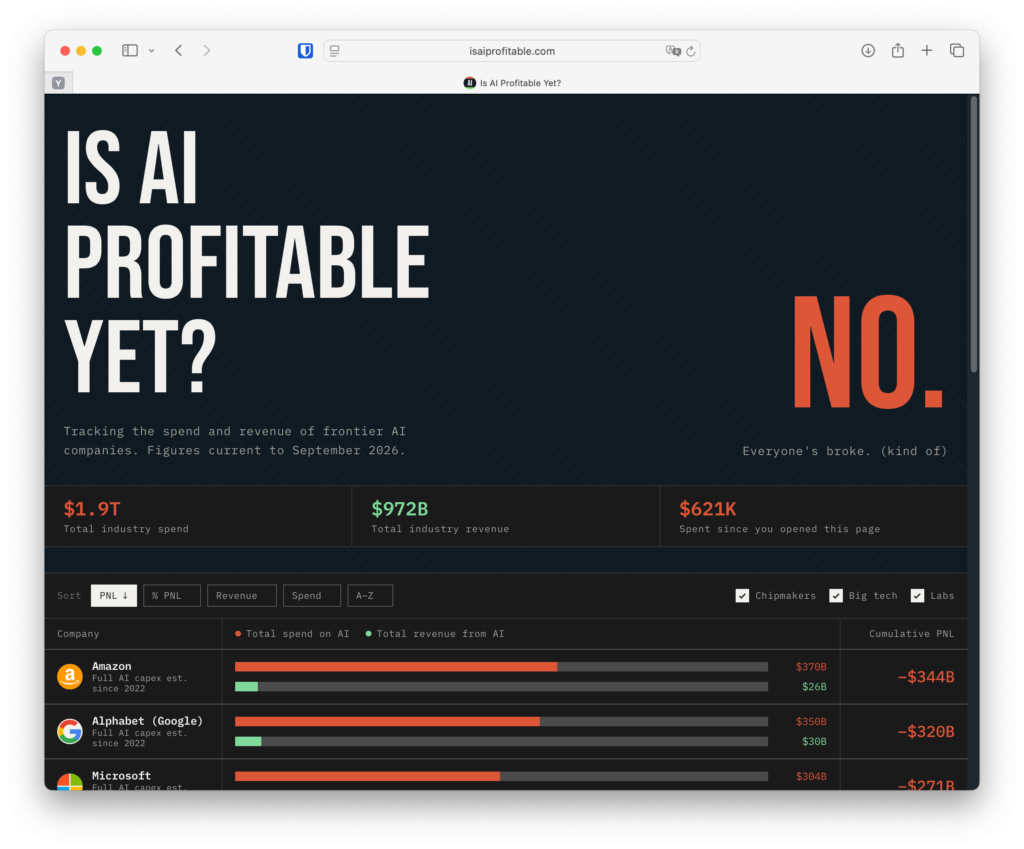Click the $30B revenue value
Viewport: 1024px width, 849px height.
click(x=814, y=741)
